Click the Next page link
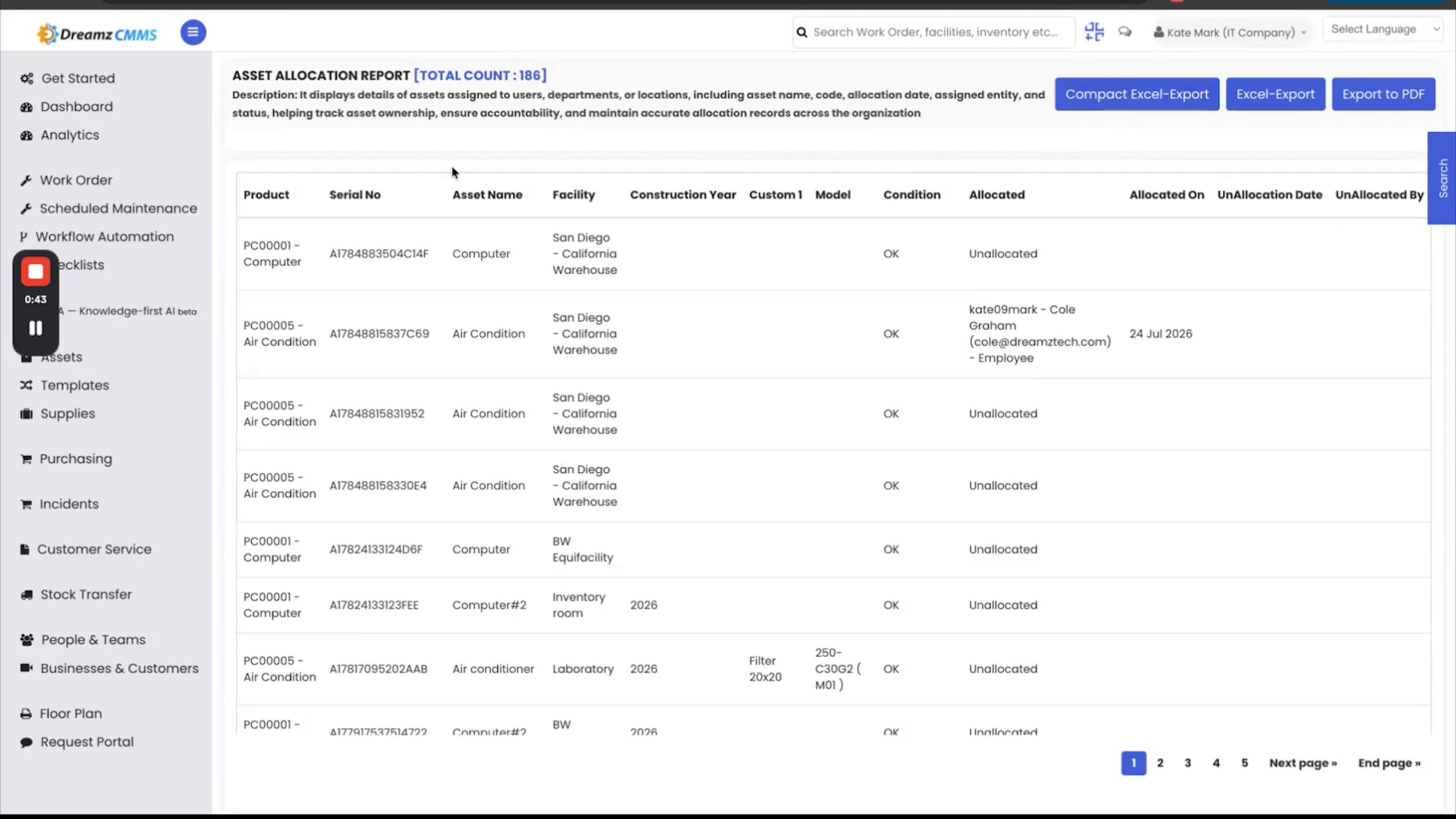This screenshot has height=819, width=1456. (x=1303, y=763)
